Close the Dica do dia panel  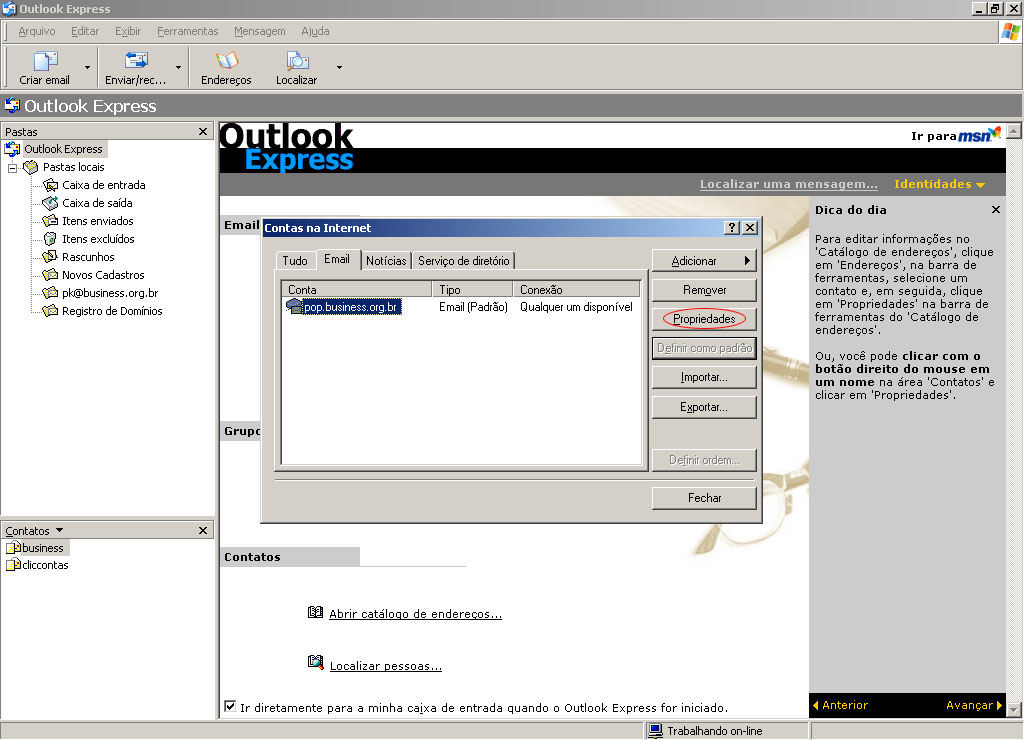click(x=995, y=210)
